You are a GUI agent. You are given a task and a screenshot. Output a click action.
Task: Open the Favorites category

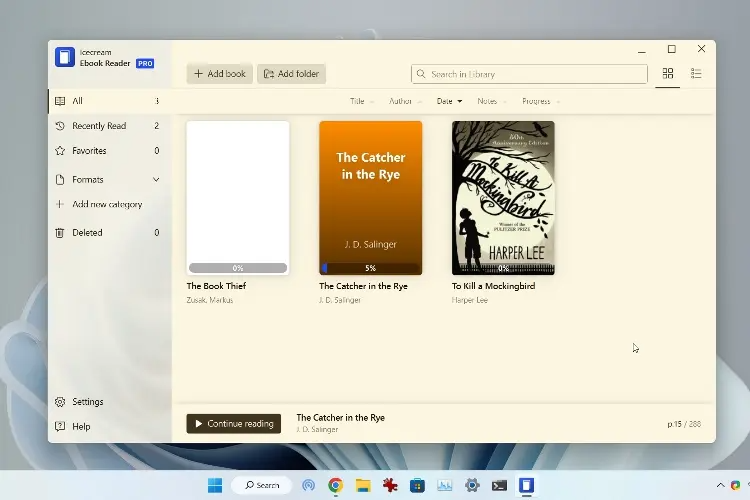point(109,151)
